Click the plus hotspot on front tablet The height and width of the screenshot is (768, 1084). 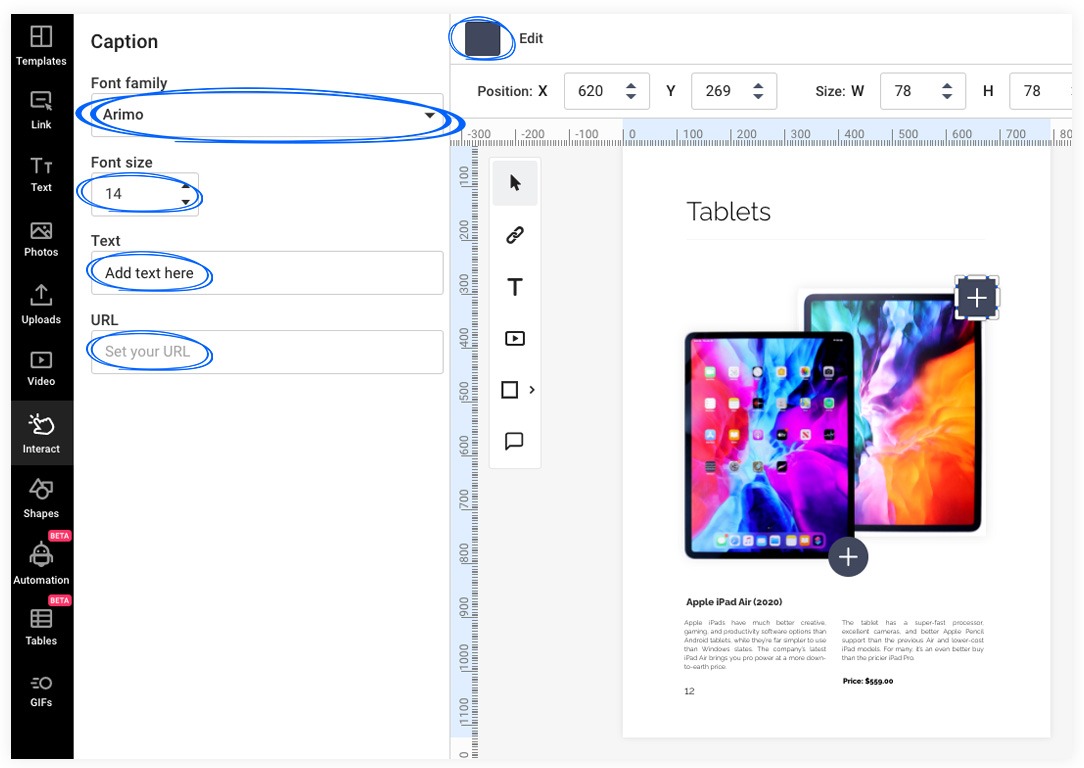tap(848, 557)
